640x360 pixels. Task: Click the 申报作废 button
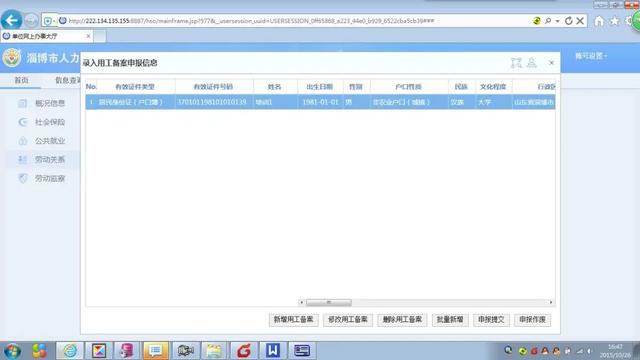(x=532, y=320)
